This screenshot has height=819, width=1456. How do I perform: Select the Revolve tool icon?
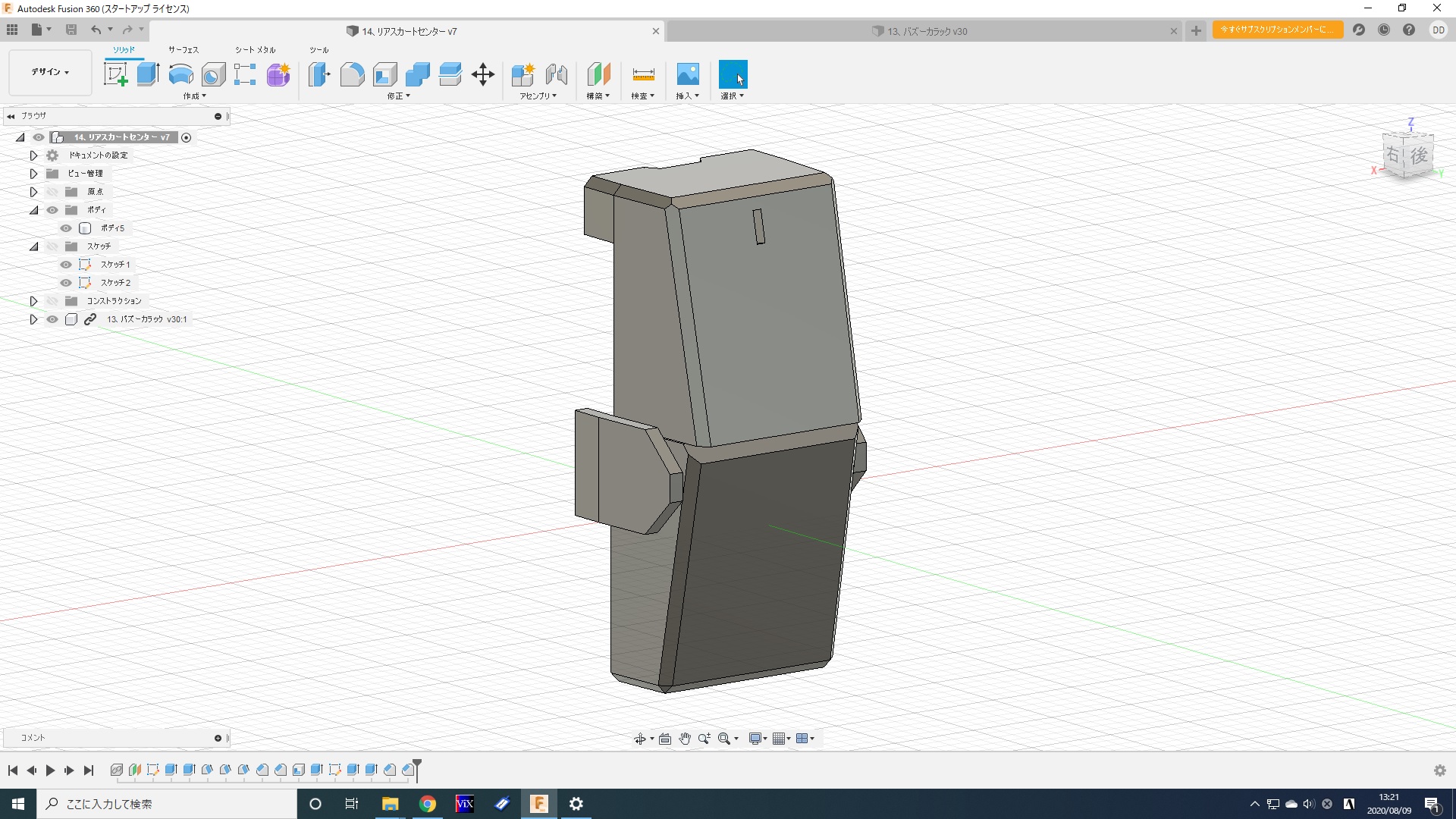(180, 74)
